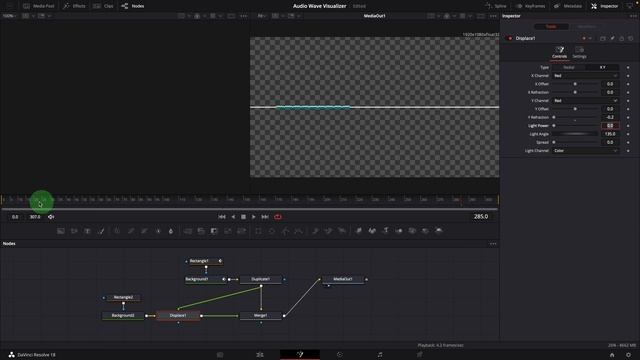Viewport: 640px width, 360px height.
Task: Click the Light Angle dial control
Action: [x=575, y=134]
